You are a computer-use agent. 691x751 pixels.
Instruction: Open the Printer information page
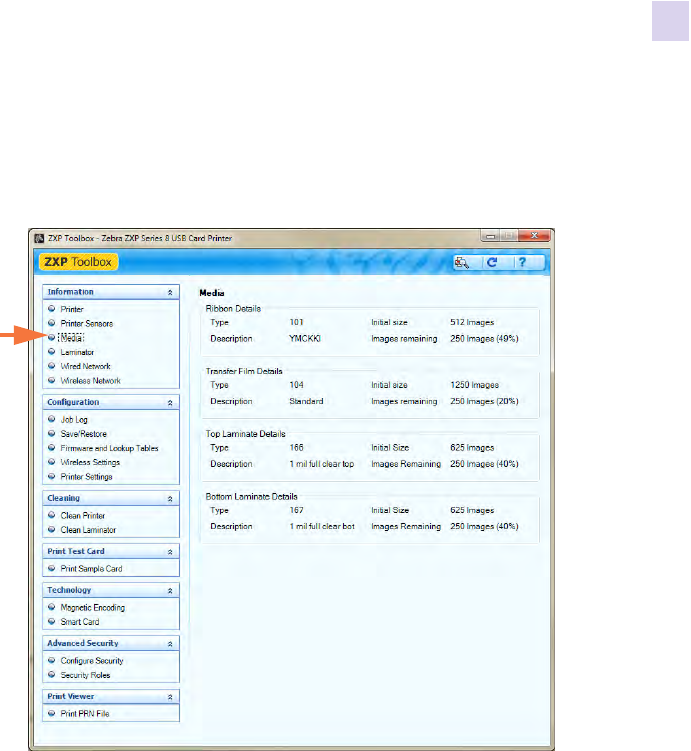[x=72, y=309]
